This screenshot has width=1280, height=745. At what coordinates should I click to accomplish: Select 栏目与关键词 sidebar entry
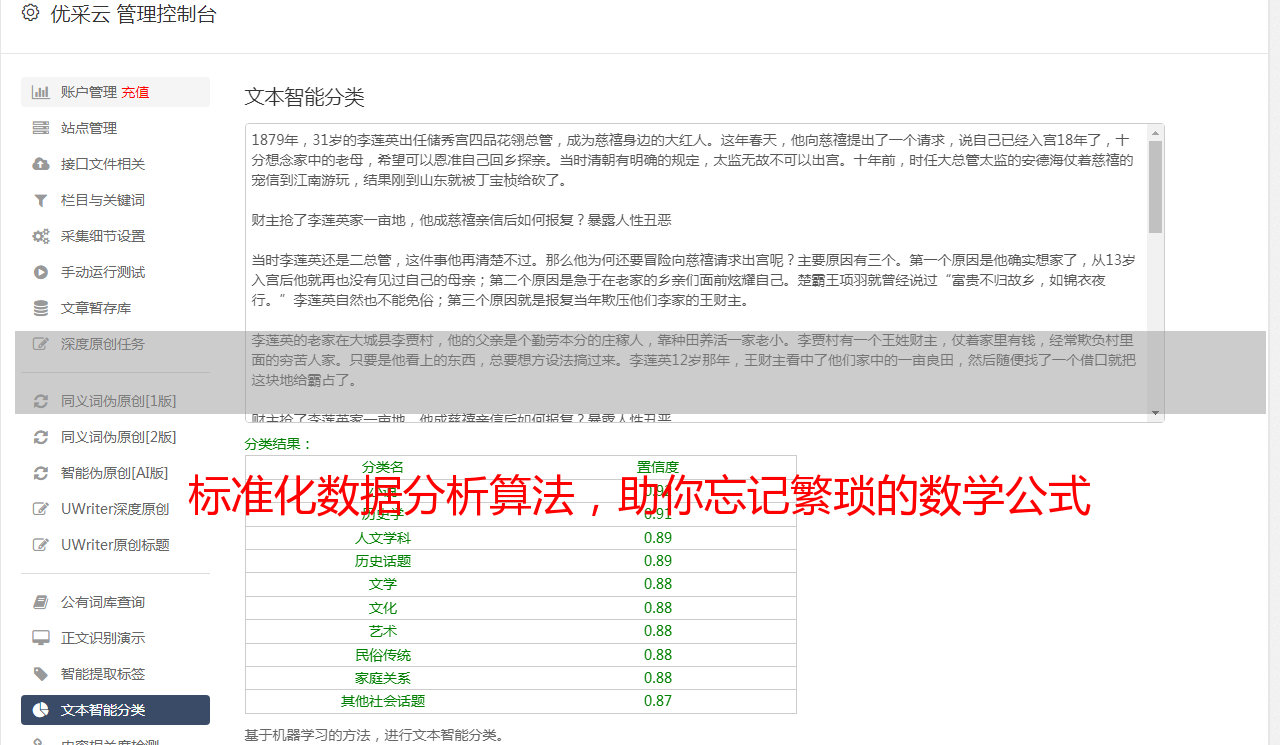tap(115, 200)
